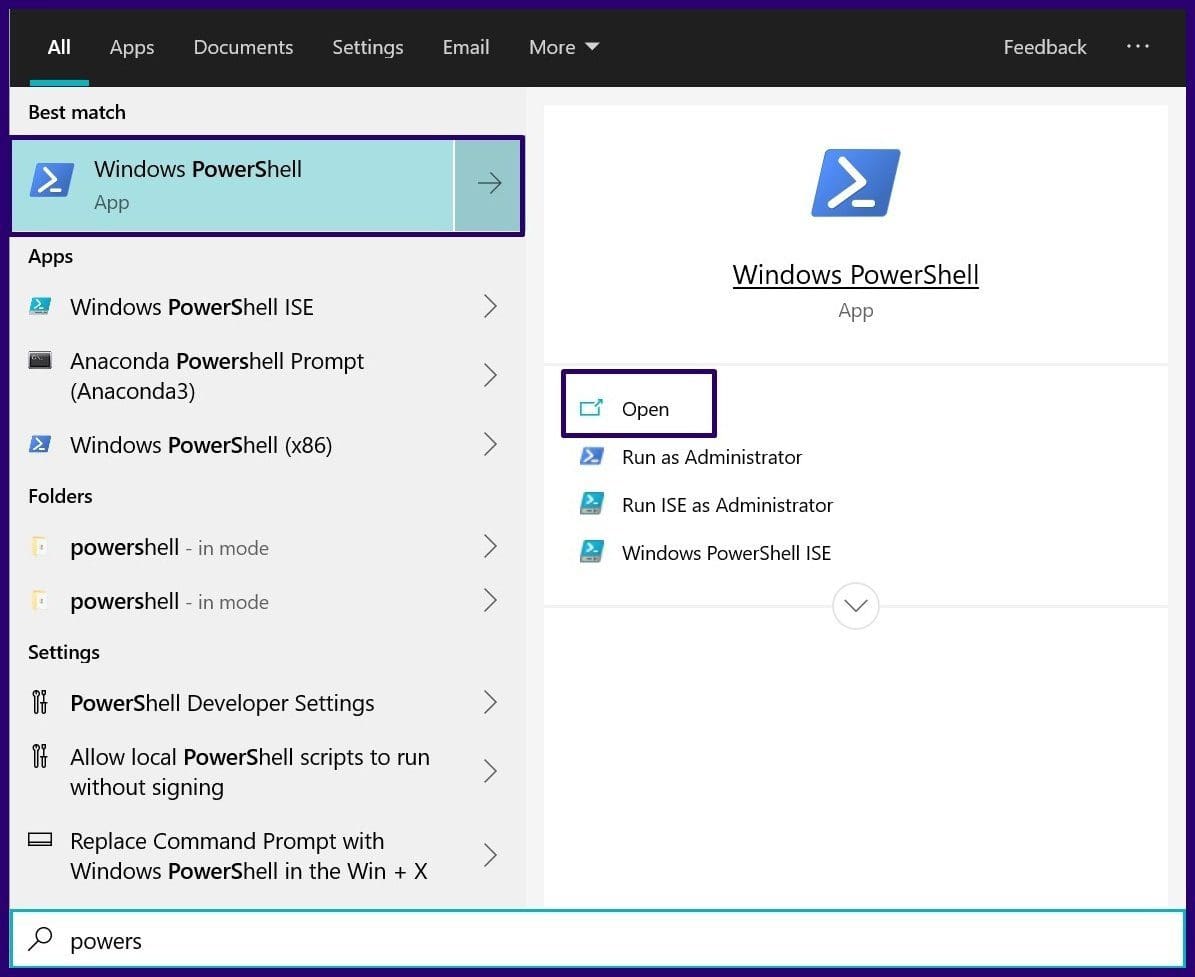The image size is (1195, 977).
Task: Expand Allow local PowerShell scripts chevron
Action: pos(490,771)
